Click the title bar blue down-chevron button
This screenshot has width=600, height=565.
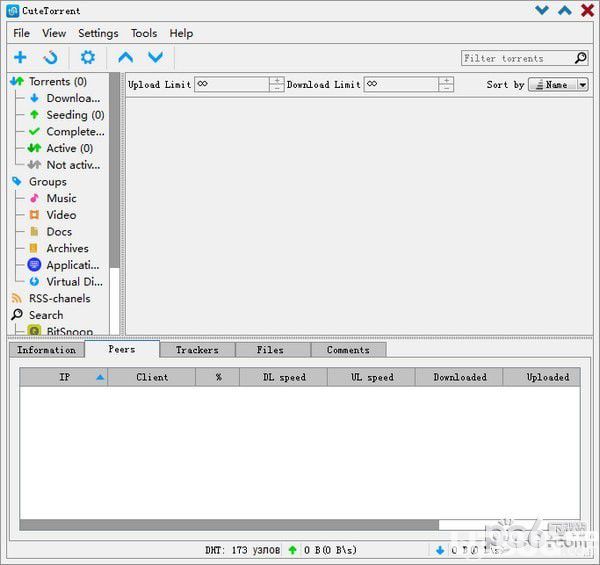[x=541, y=10]
